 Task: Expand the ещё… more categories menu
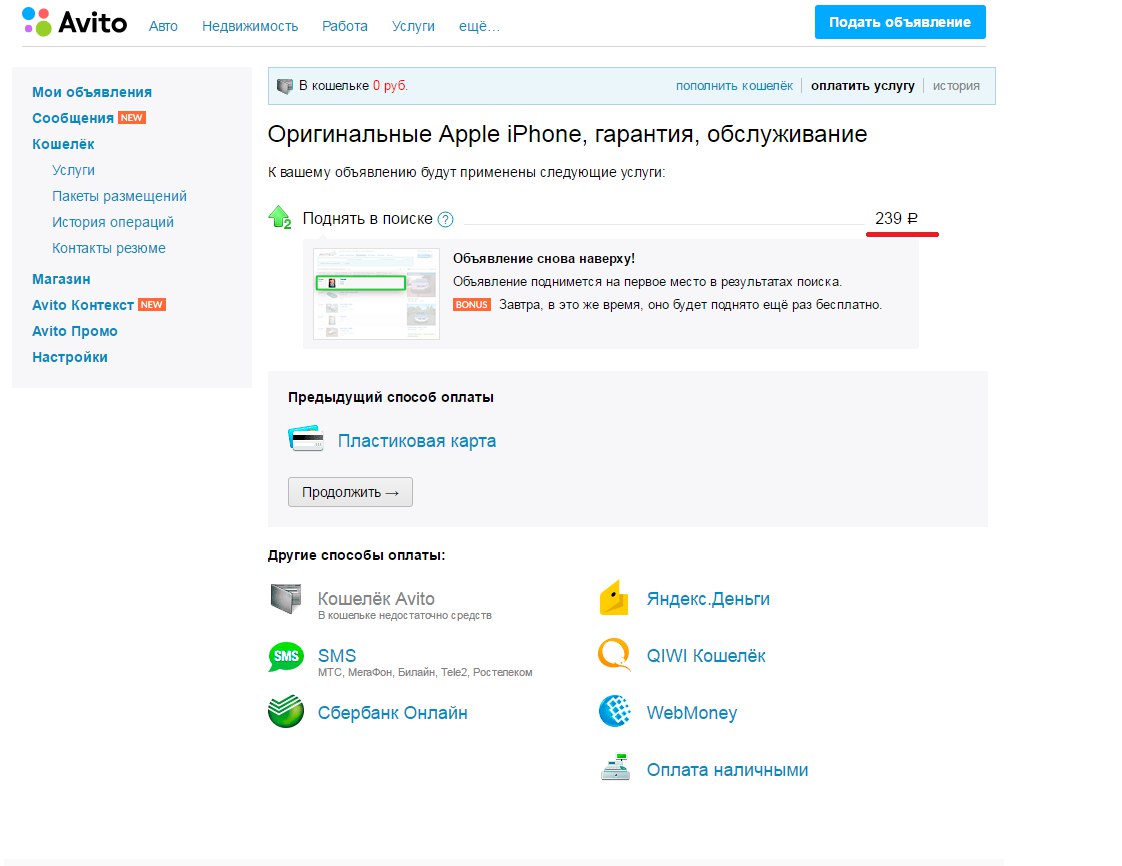coord(479,26)
